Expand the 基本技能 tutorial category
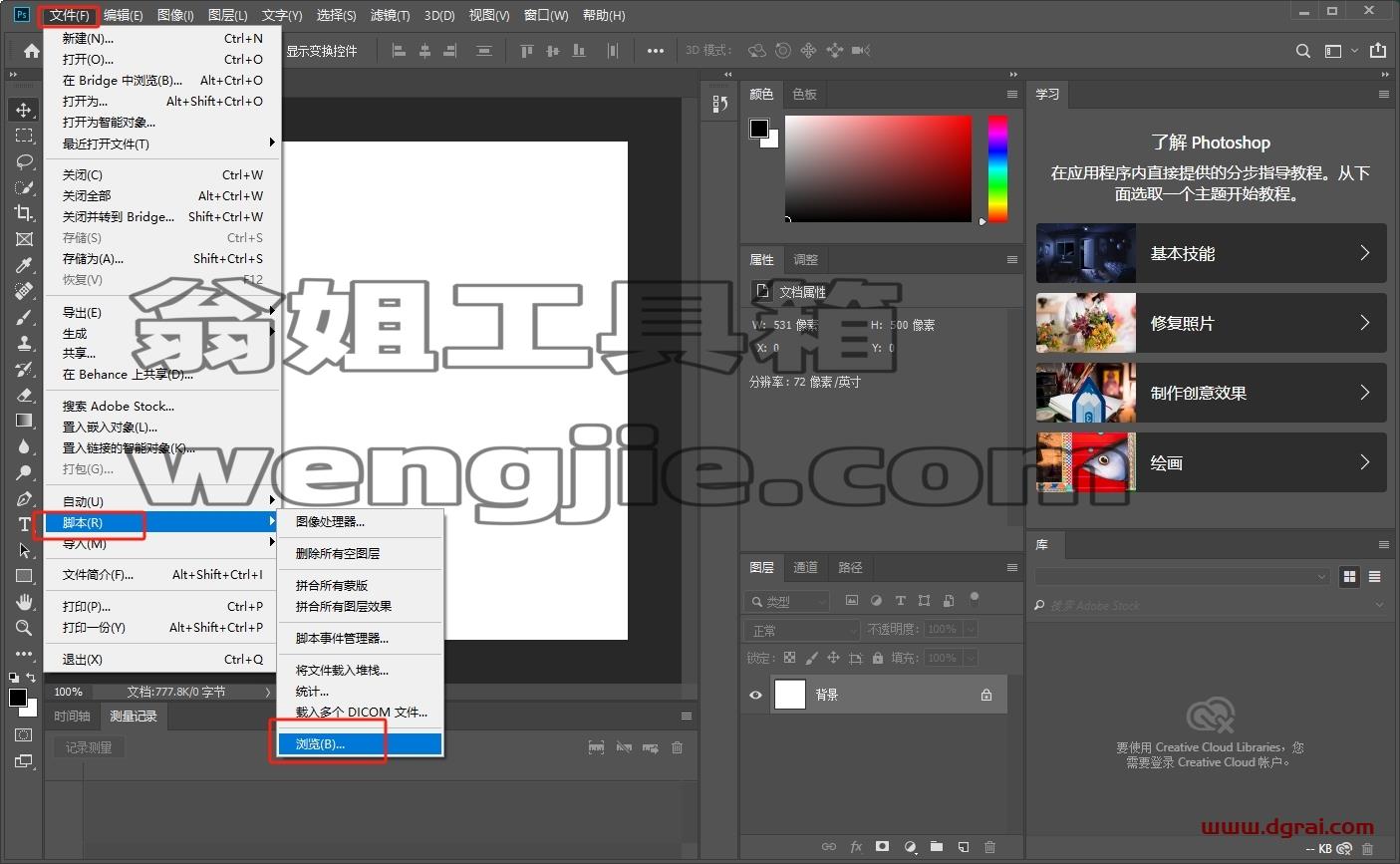 point(1211,253)
